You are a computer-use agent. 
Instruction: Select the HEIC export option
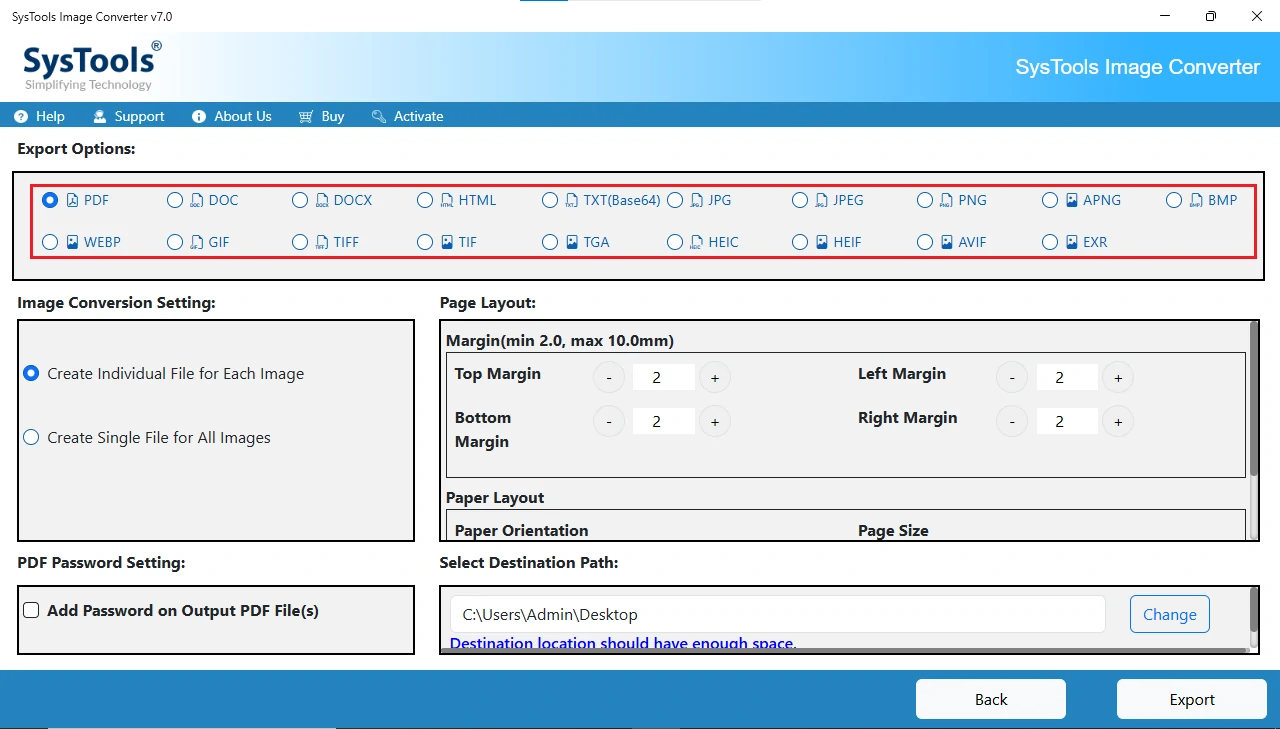(675, 242)
